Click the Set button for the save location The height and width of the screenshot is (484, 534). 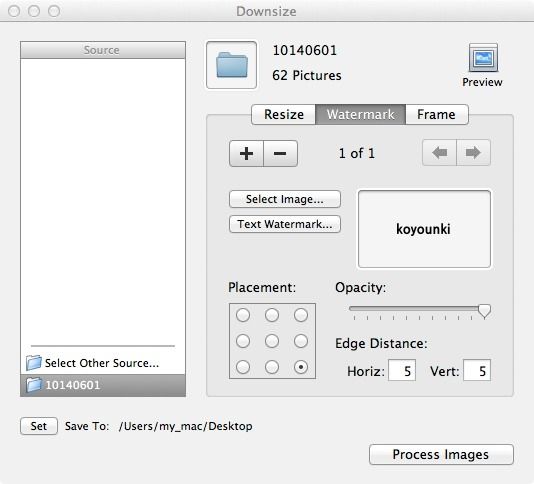tap(39, 426)
